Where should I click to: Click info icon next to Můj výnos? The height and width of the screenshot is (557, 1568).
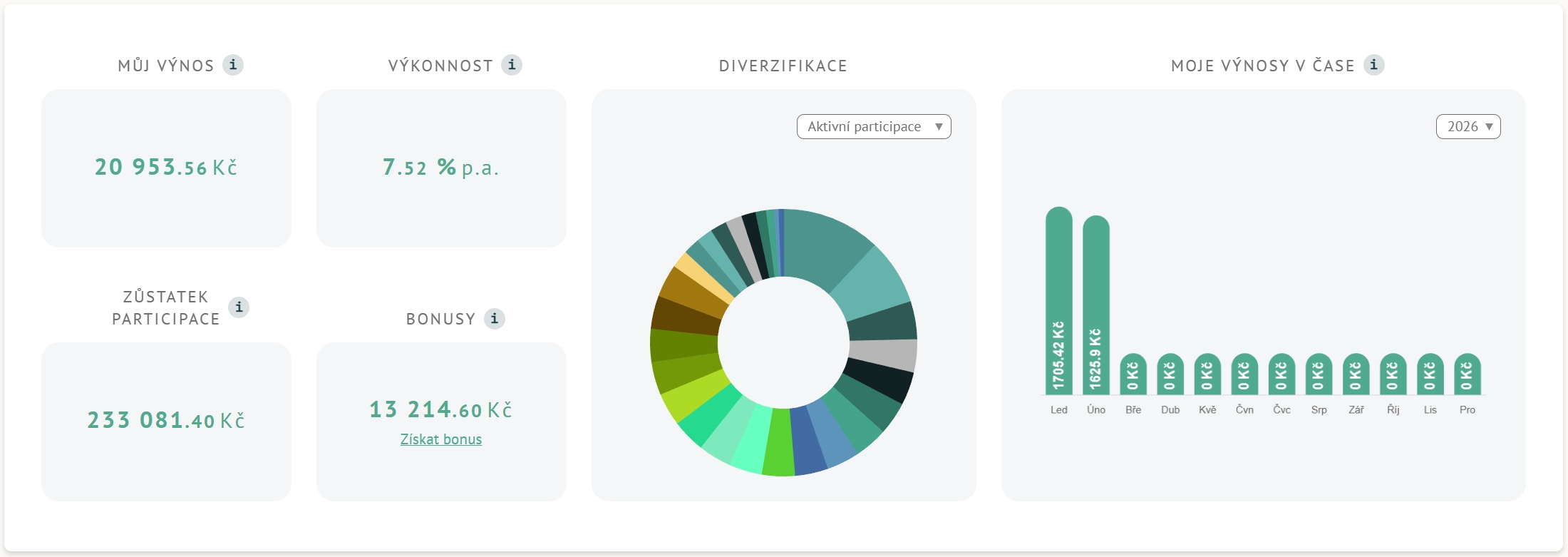click(233, 65)
